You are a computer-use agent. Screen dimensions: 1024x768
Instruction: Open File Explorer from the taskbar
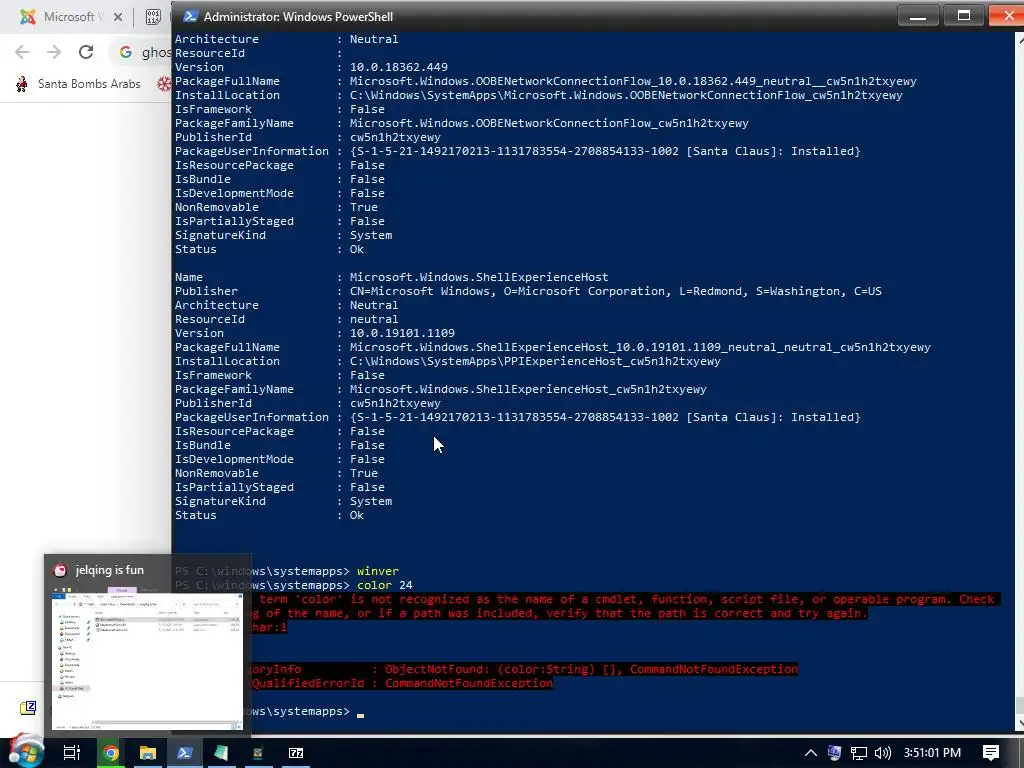pos(148,753)
